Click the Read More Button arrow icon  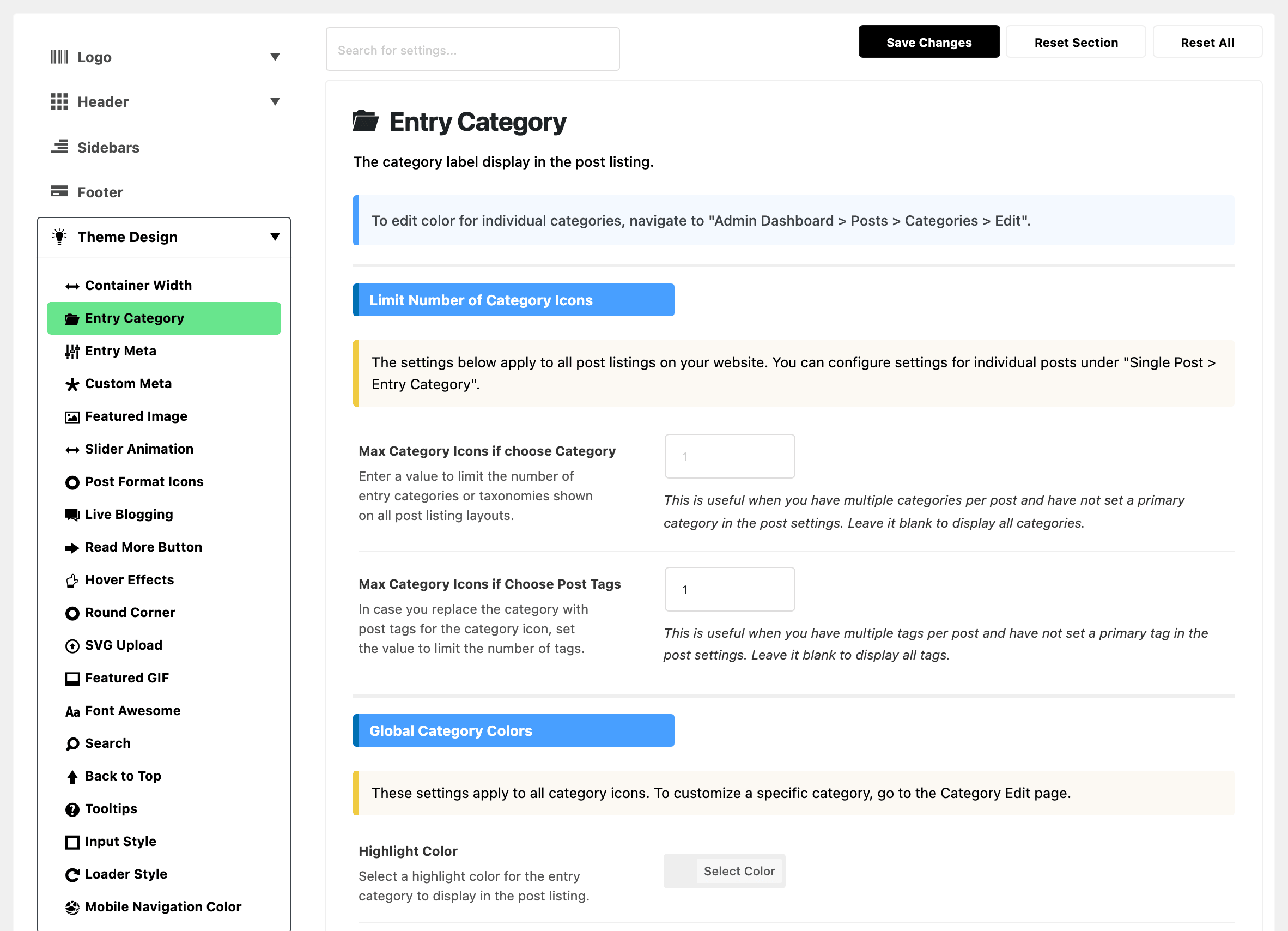pyautogui.click(x=72, y=548)
